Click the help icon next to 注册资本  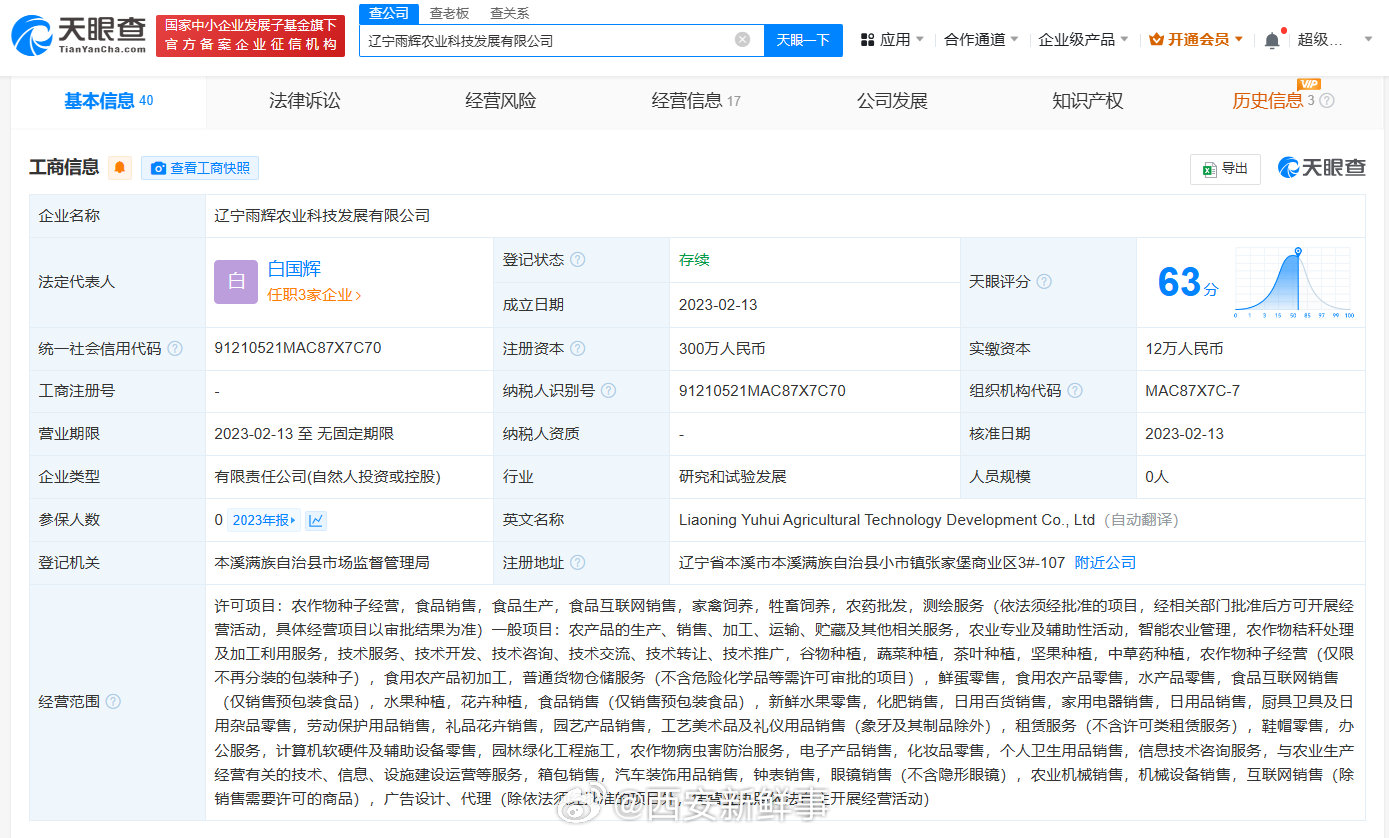577,349
